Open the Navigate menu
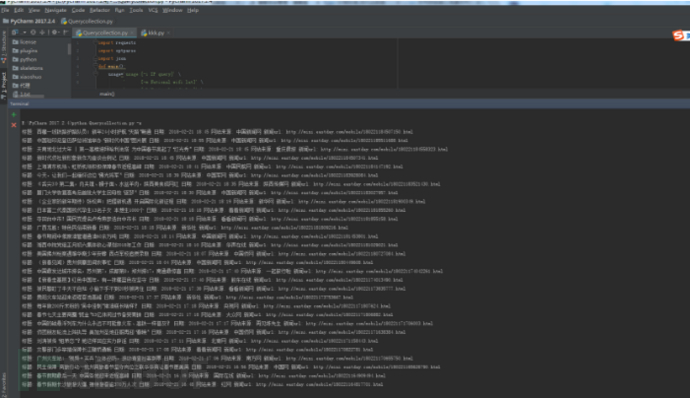 (55, 10)
